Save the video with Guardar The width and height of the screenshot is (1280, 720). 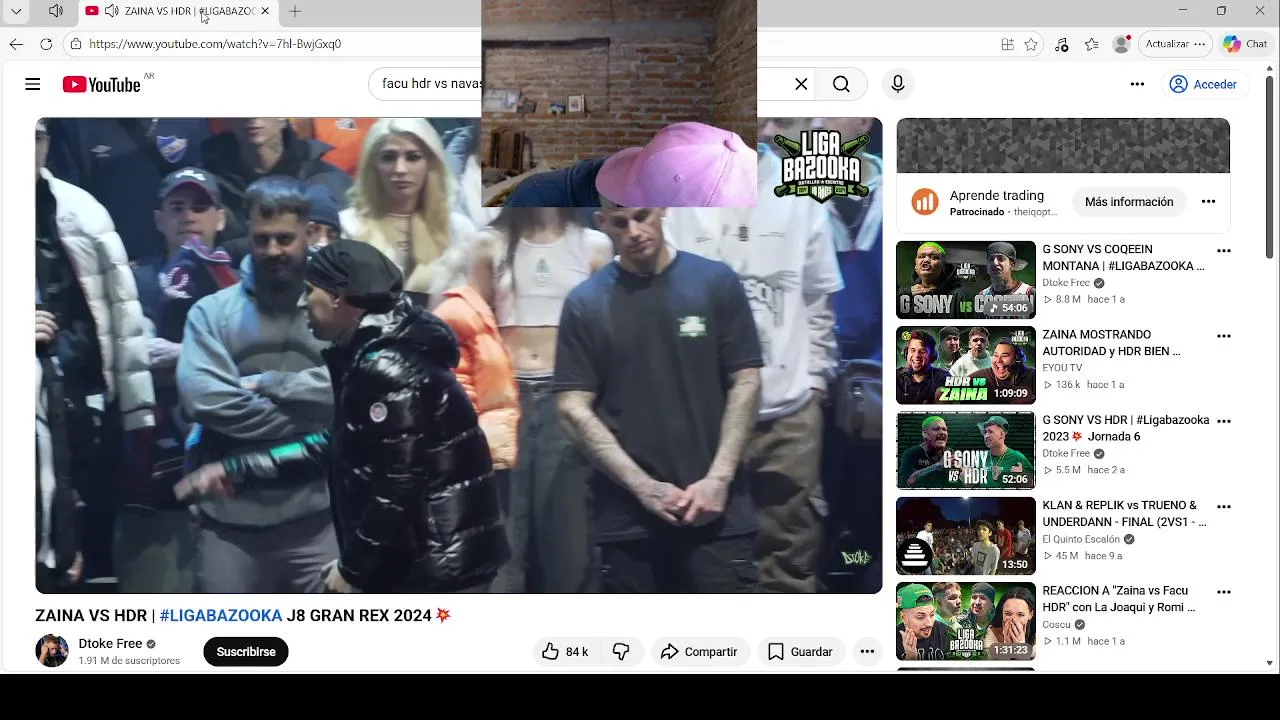coord(800,651)
